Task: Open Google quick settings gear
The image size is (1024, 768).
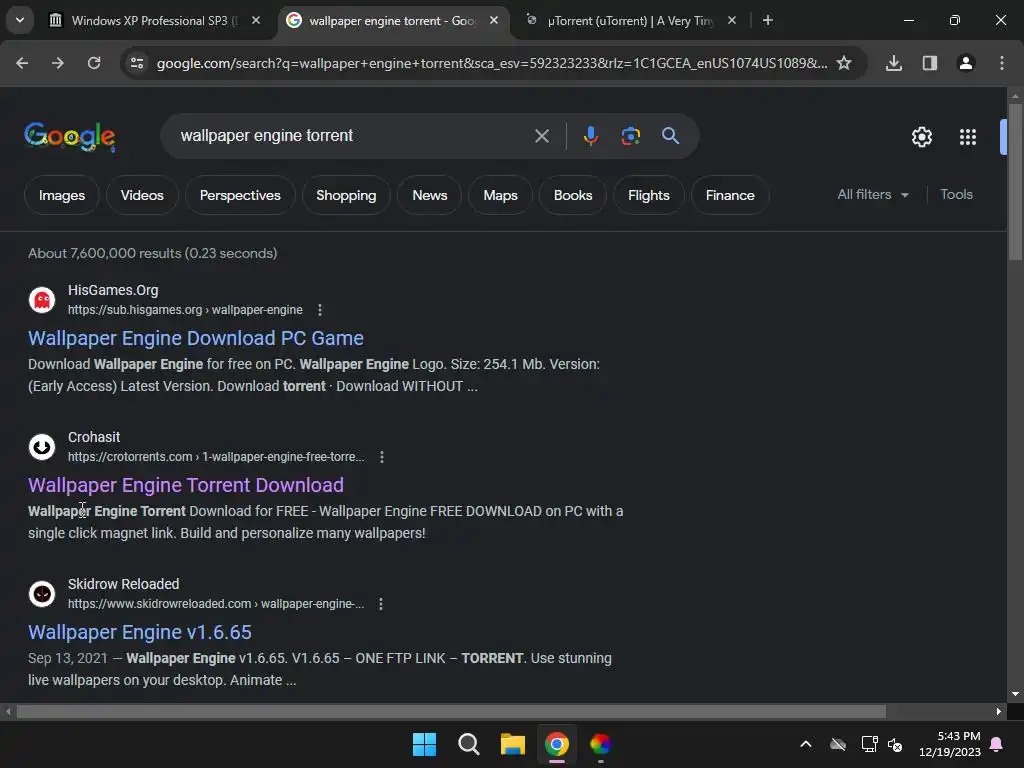Action: coord(921,137)
